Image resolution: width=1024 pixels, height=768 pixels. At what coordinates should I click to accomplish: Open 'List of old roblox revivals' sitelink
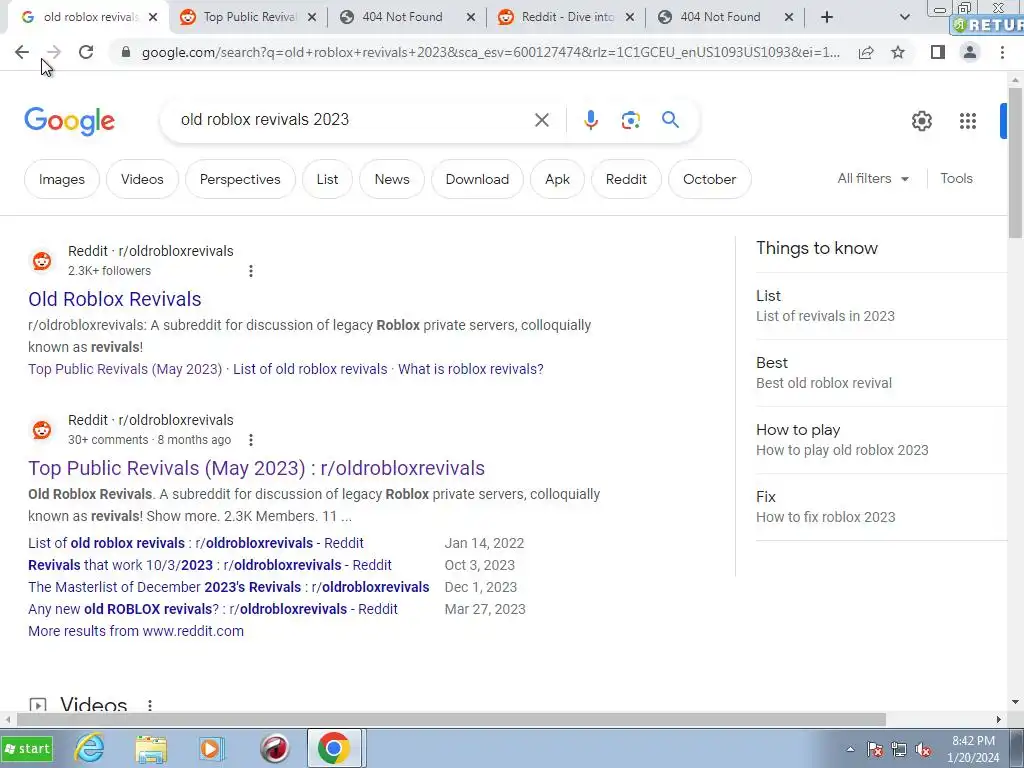point(310,369)
